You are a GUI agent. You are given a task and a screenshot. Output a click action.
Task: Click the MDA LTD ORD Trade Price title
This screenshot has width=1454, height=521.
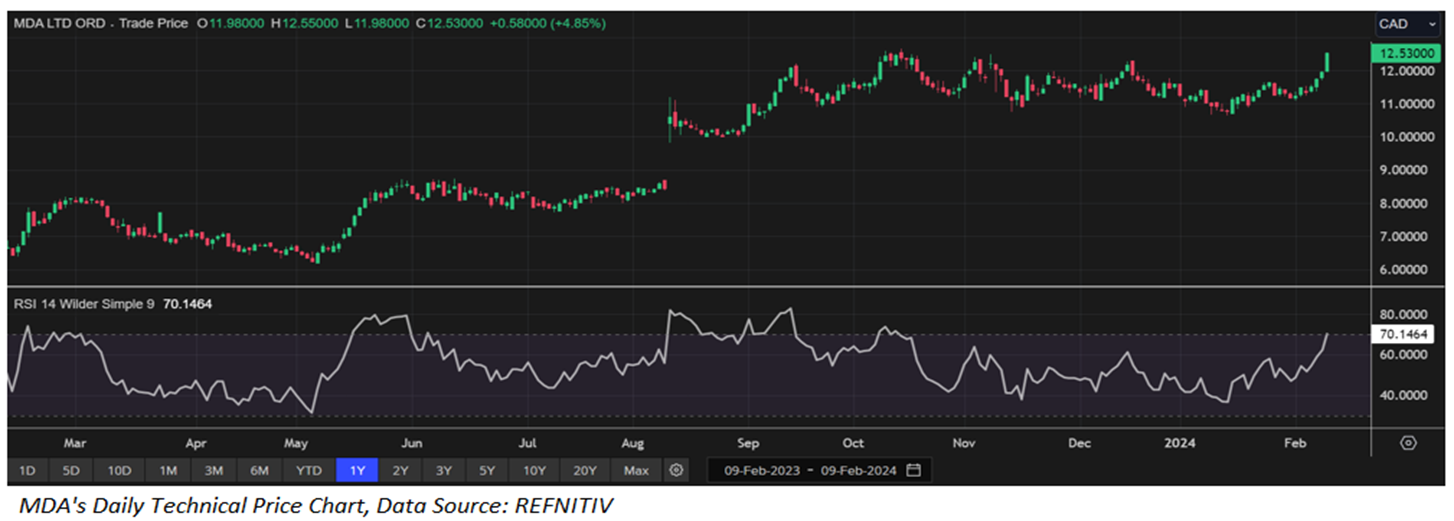[x=100, y=22]
